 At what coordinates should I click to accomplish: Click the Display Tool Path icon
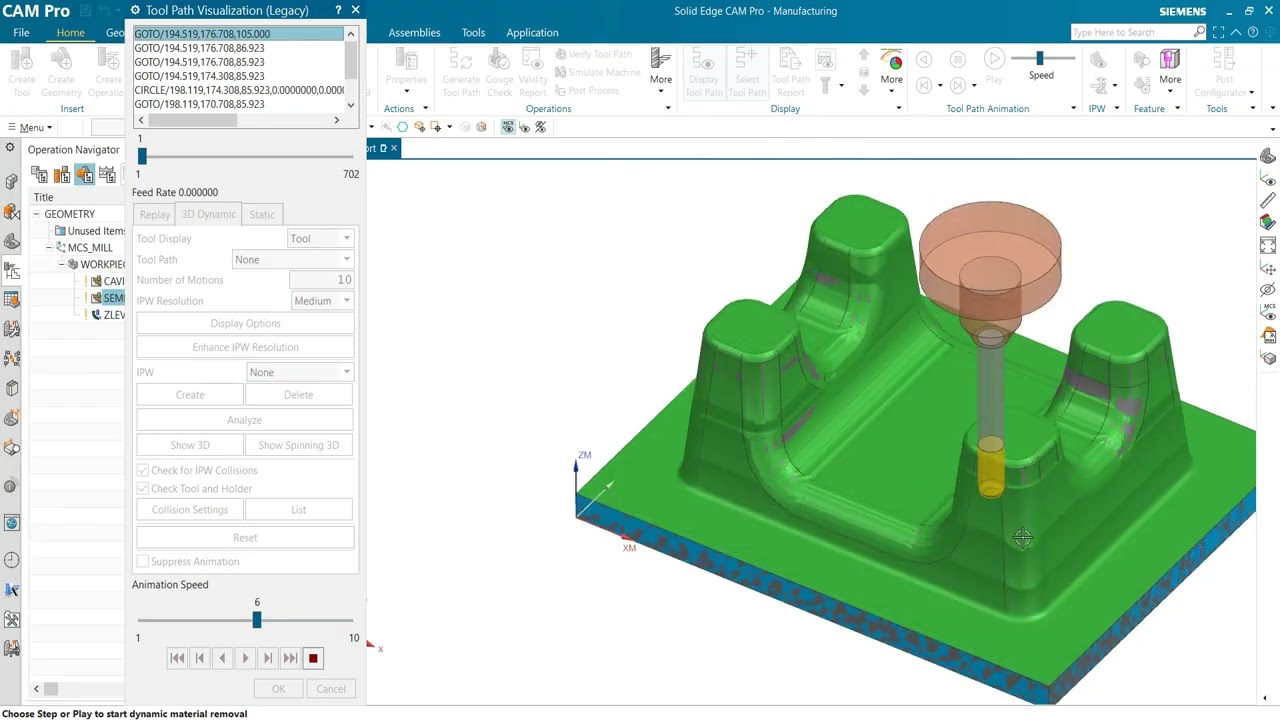704,72
